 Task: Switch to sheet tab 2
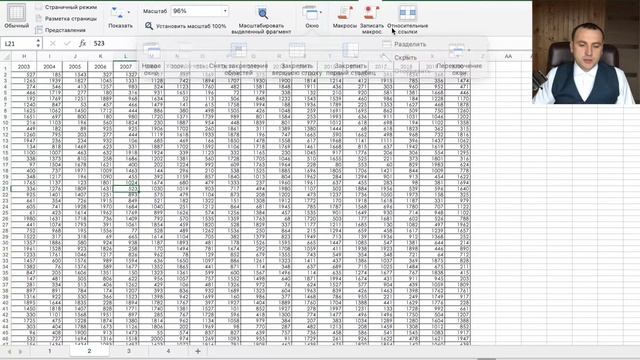coord(89,351)
